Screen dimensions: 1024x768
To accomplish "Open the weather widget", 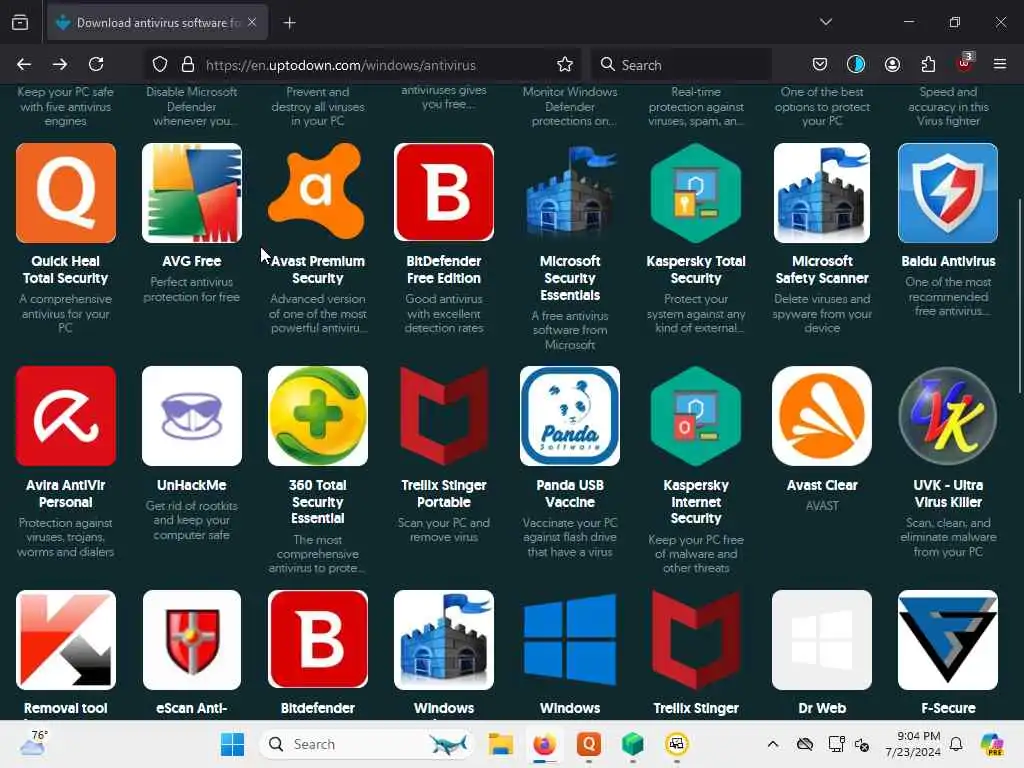I will click(33, 743).
